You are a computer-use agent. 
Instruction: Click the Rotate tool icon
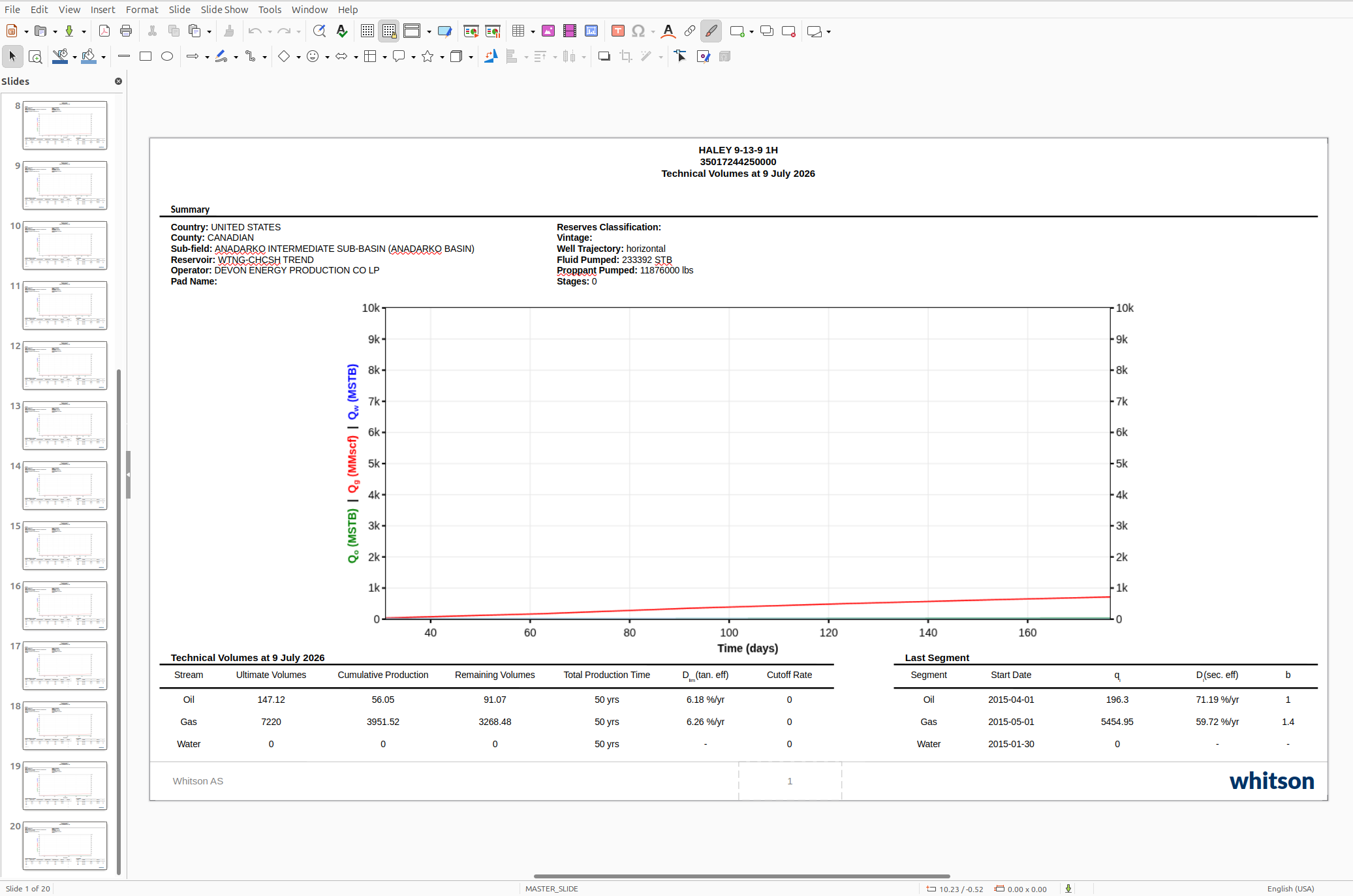(491, 57)
